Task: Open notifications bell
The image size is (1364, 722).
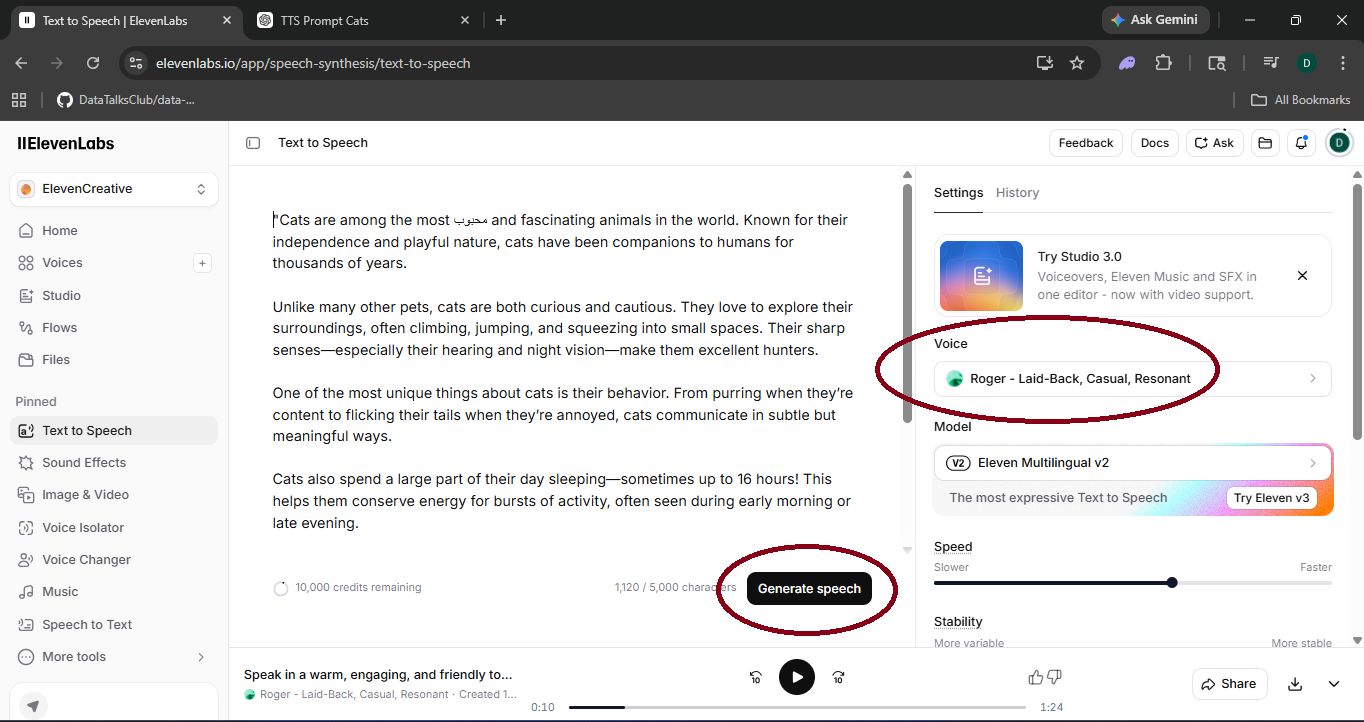Action: [1301, 143]
